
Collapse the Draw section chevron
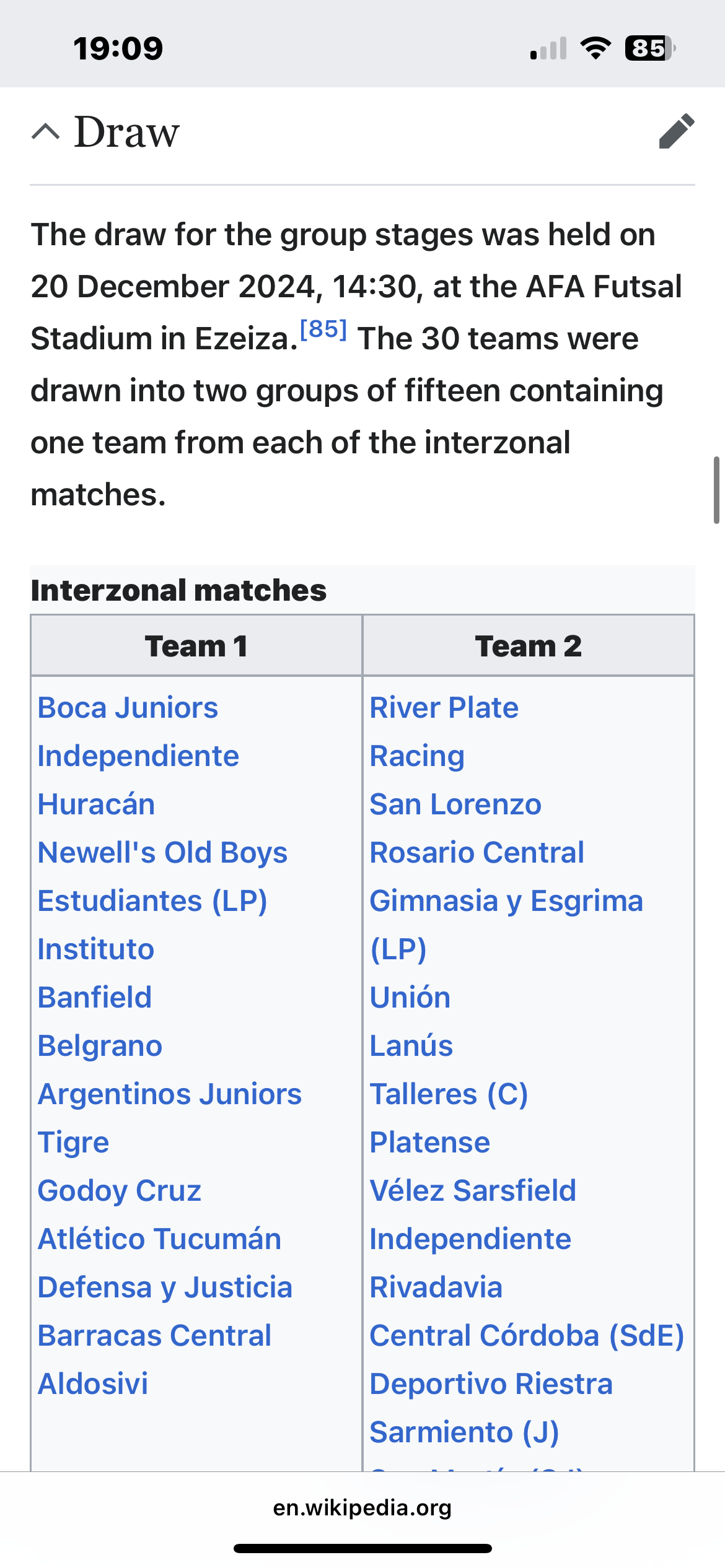[x=46, y=131]
